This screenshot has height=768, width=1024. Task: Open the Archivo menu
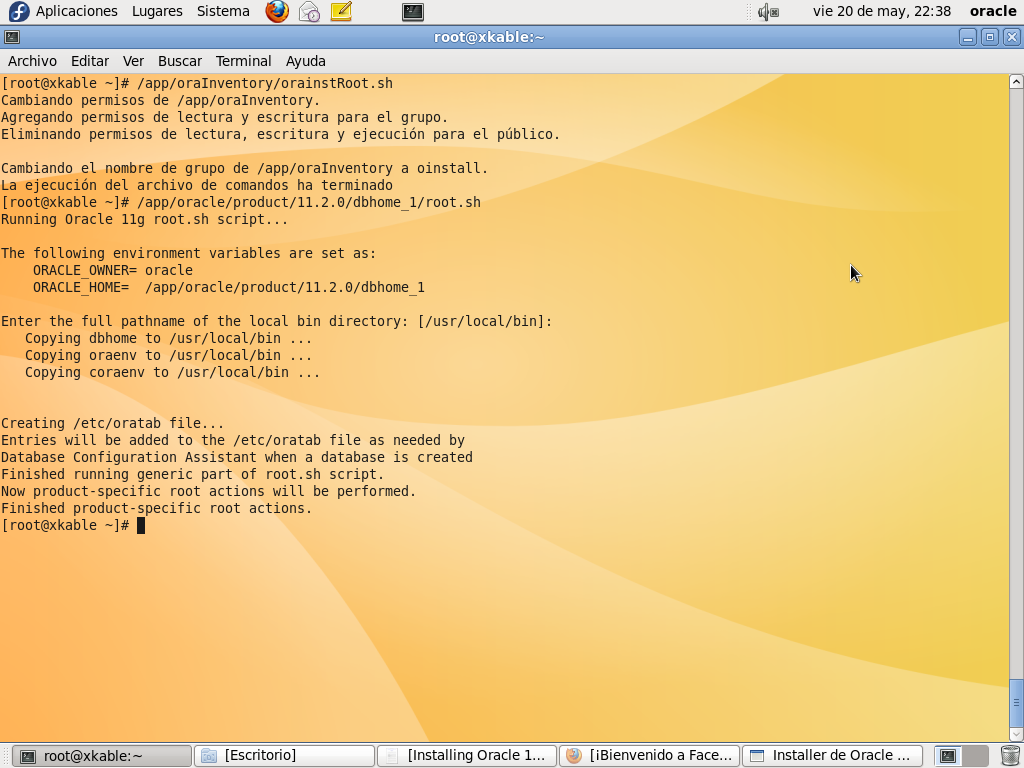[x=32, y=61]
